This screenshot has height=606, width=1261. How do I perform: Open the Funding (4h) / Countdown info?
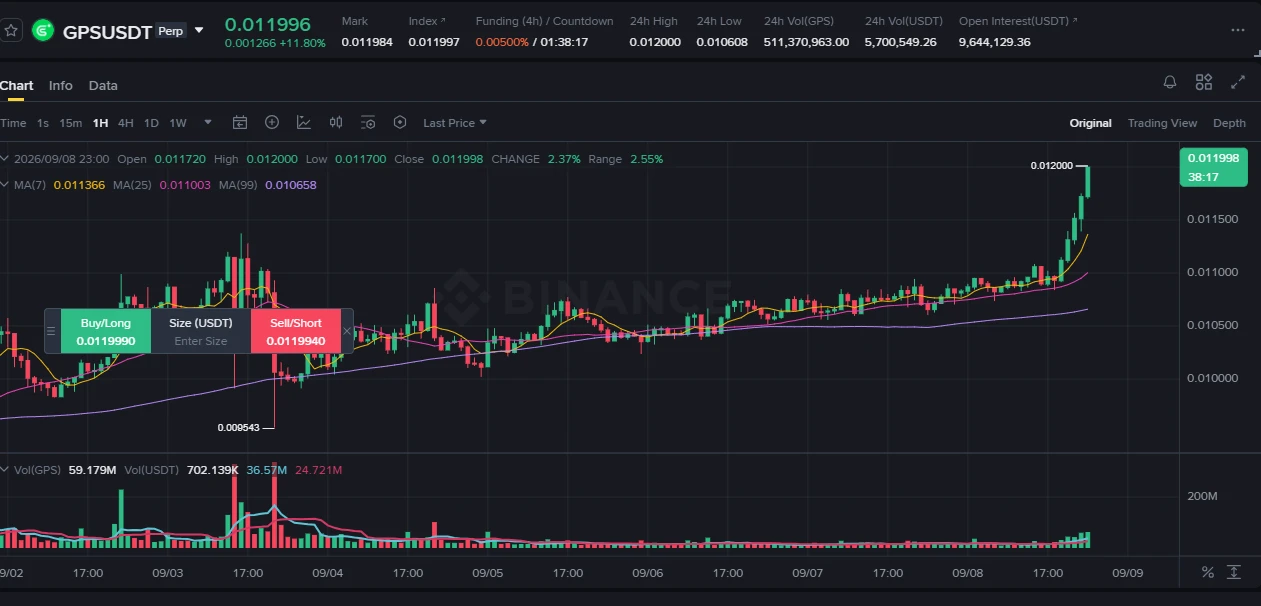[x=544, y=21]
